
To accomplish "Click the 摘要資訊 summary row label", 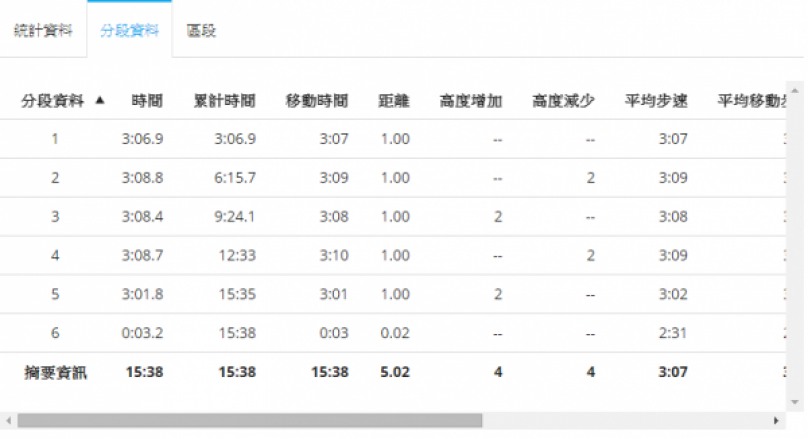I will (x=55, y=373).
